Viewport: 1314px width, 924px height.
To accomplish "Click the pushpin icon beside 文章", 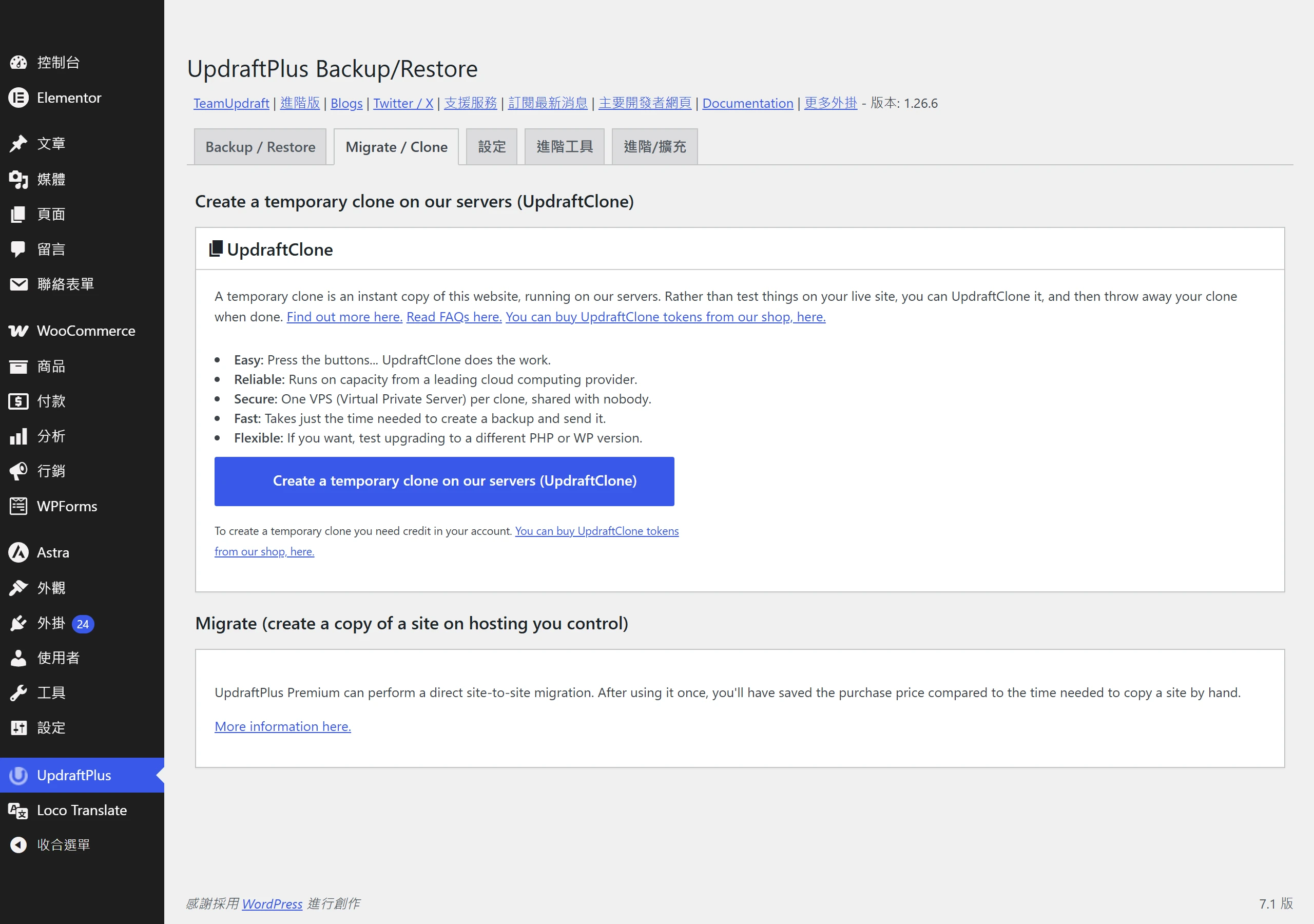I will point(18,143).
